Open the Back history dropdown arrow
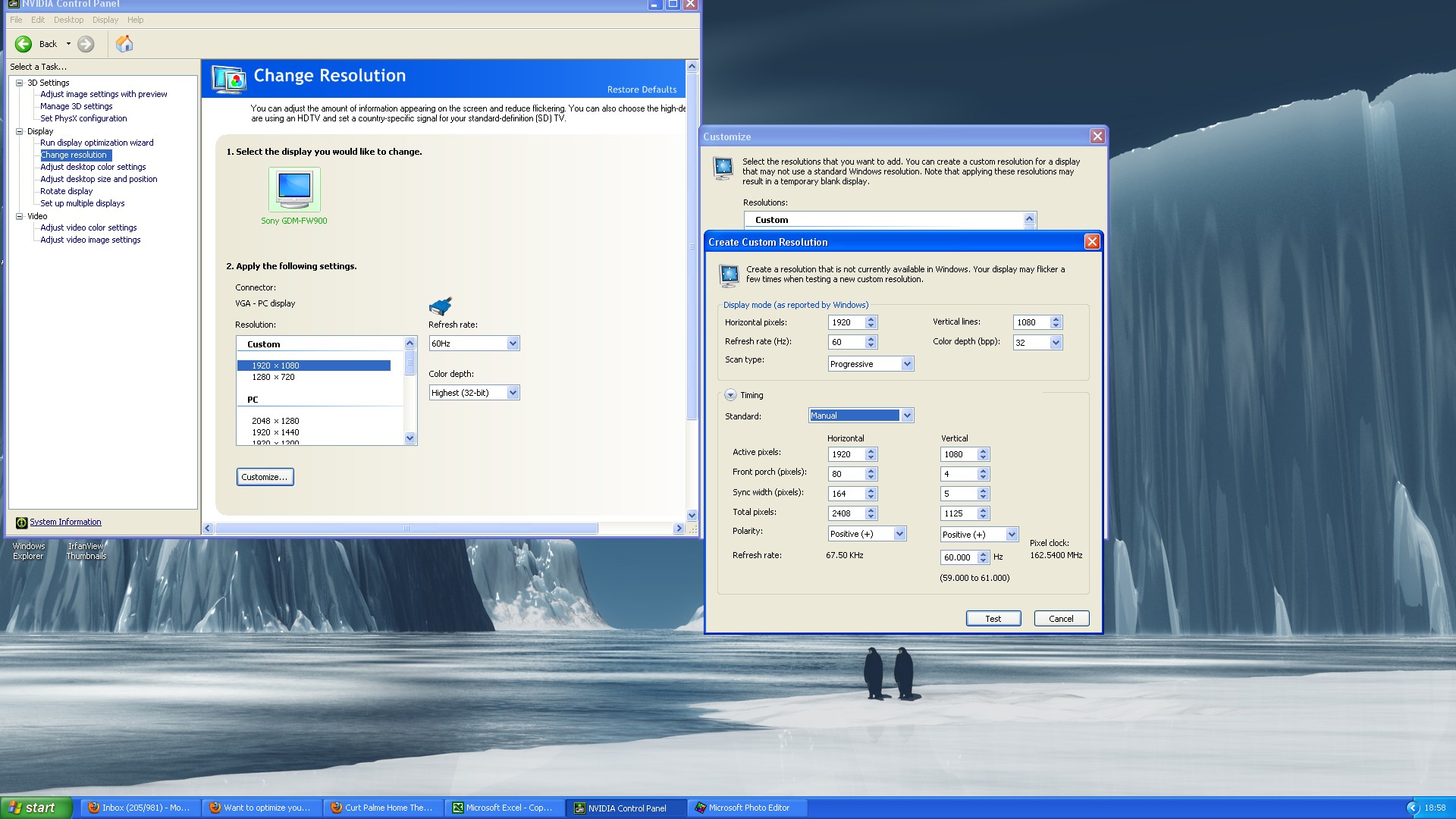Viewport: 1456px width, 819px height. pyautogui.click(x=68, y=44)
